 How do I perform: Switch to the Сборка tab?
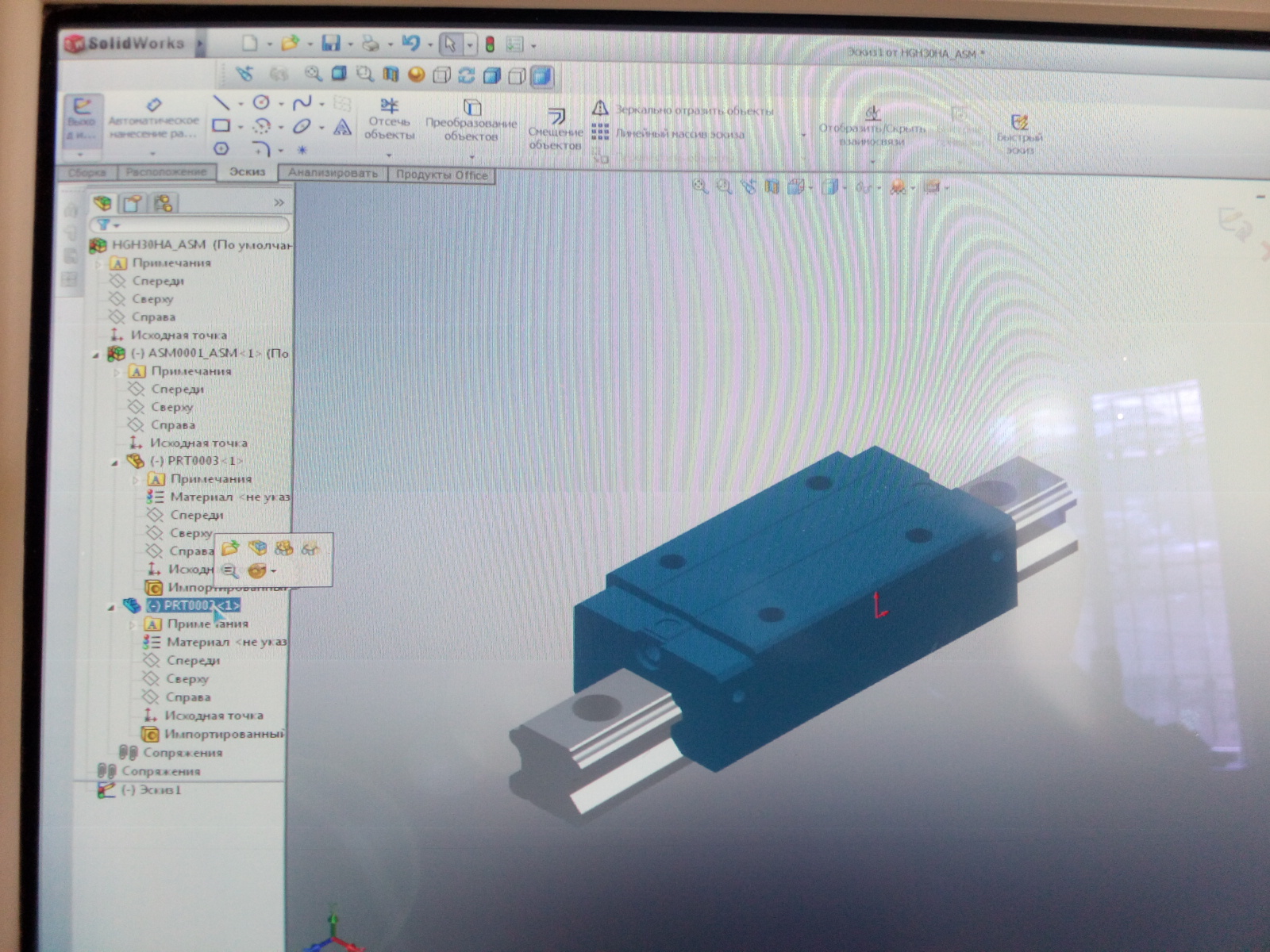pos(87,172)
